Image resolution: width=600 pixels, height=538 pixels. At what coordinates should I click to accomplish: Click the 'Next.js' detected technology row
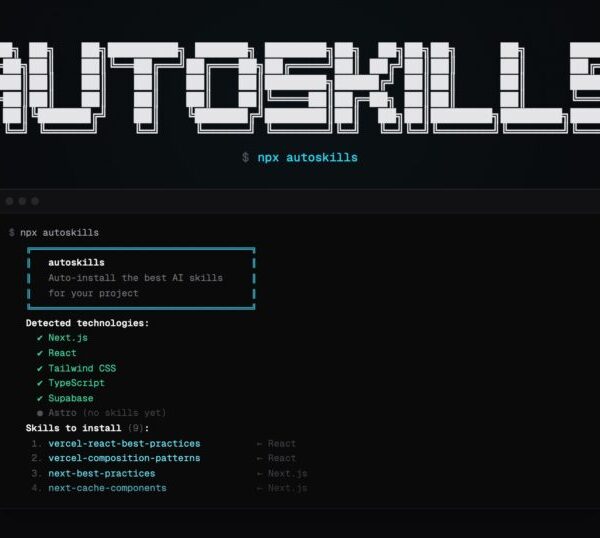pyautogui.click(x=62, y=338)
